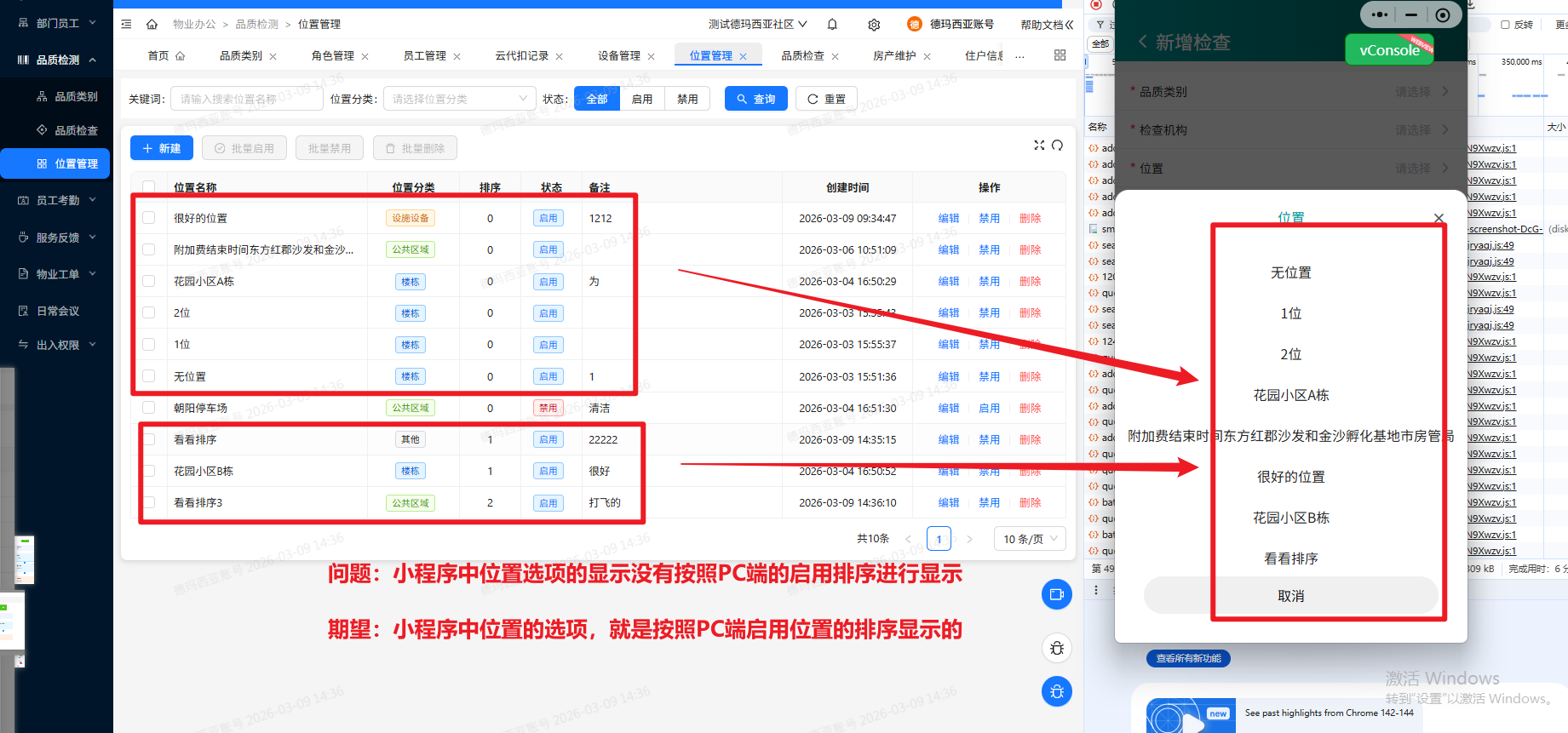The image size is (1568, 733).
Task: Open the 测试德玛西亚社区 community dropdown
Action: tap(757, 25)
